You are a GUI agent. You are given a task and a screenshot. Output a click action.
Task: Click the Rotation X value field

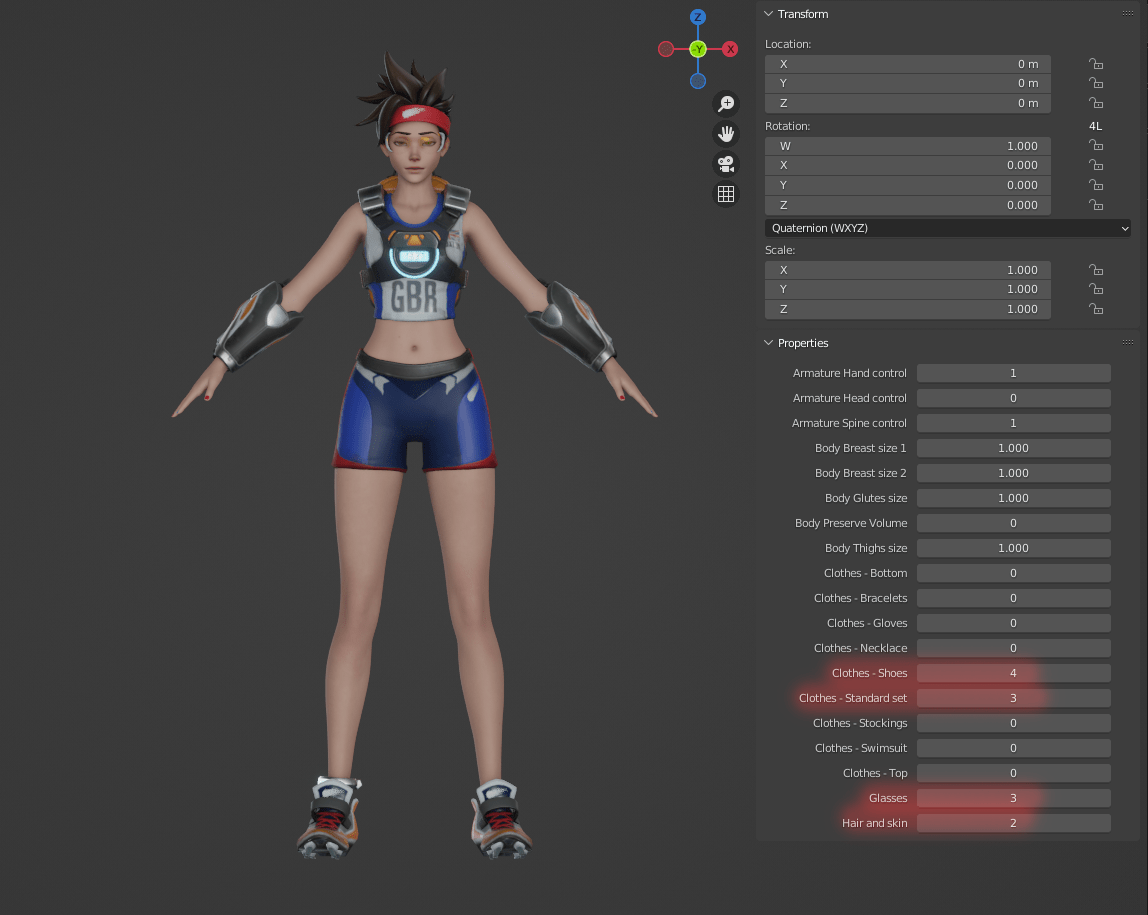tap(908, 165)
